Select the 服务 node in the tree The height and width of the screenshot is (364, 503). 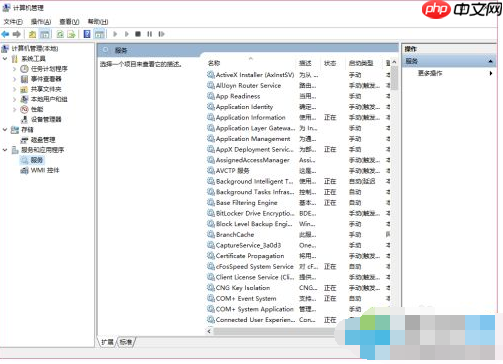tap(37, 160)
